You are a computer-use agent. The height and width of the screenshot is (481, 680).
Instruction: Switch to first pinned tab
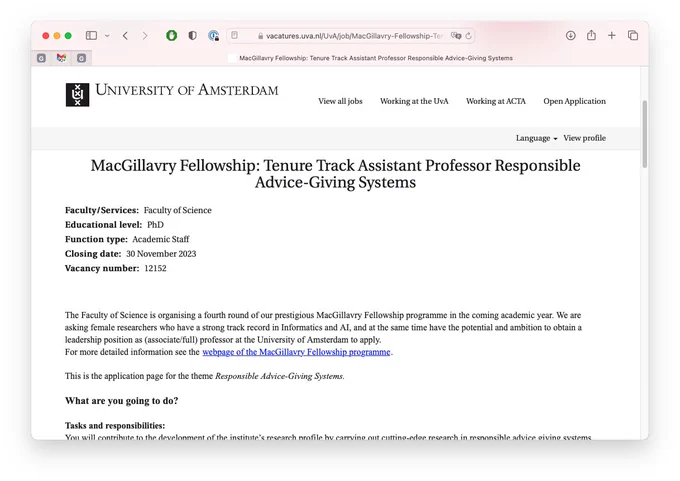coord(41,58)
